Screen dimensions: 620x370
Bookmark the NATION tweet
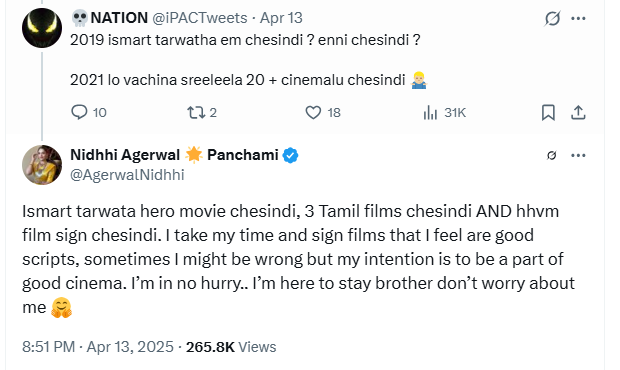pyautogui.click(x=548, y=113)
